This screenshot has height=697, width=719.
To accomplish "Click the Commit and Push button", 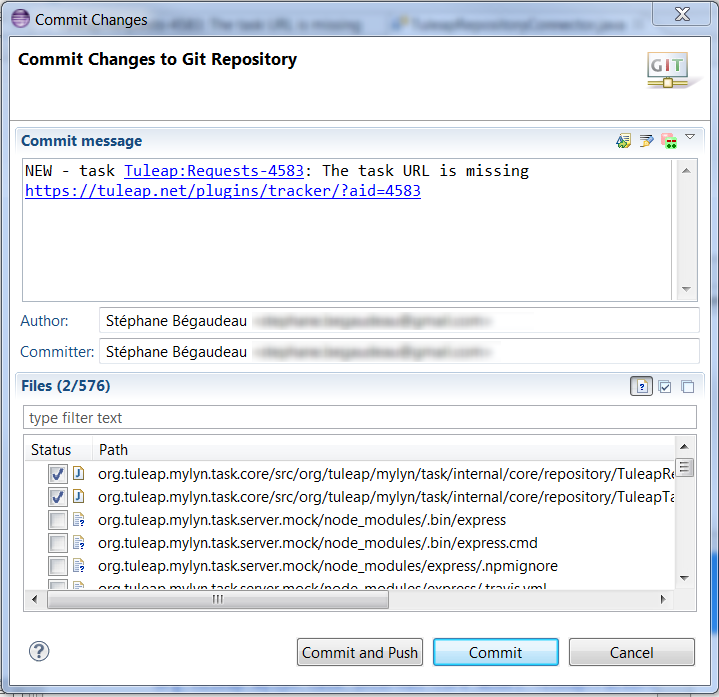I will tap(360, 652).
